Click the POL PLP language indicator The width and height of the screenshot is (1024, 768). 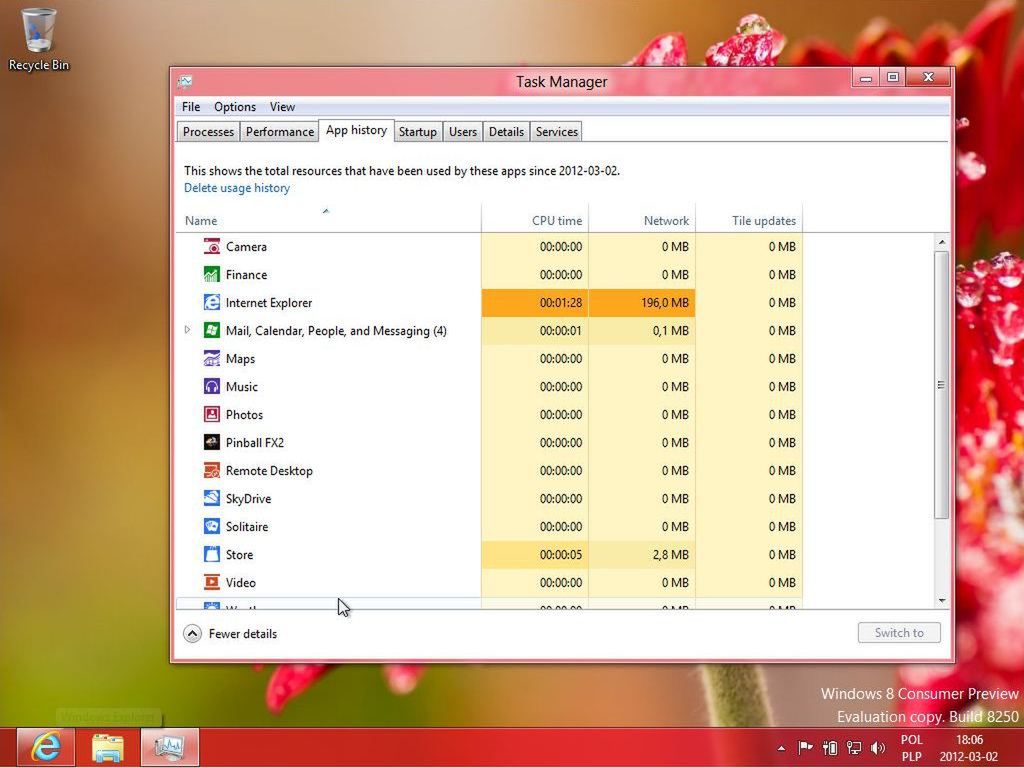pos(912,748)
